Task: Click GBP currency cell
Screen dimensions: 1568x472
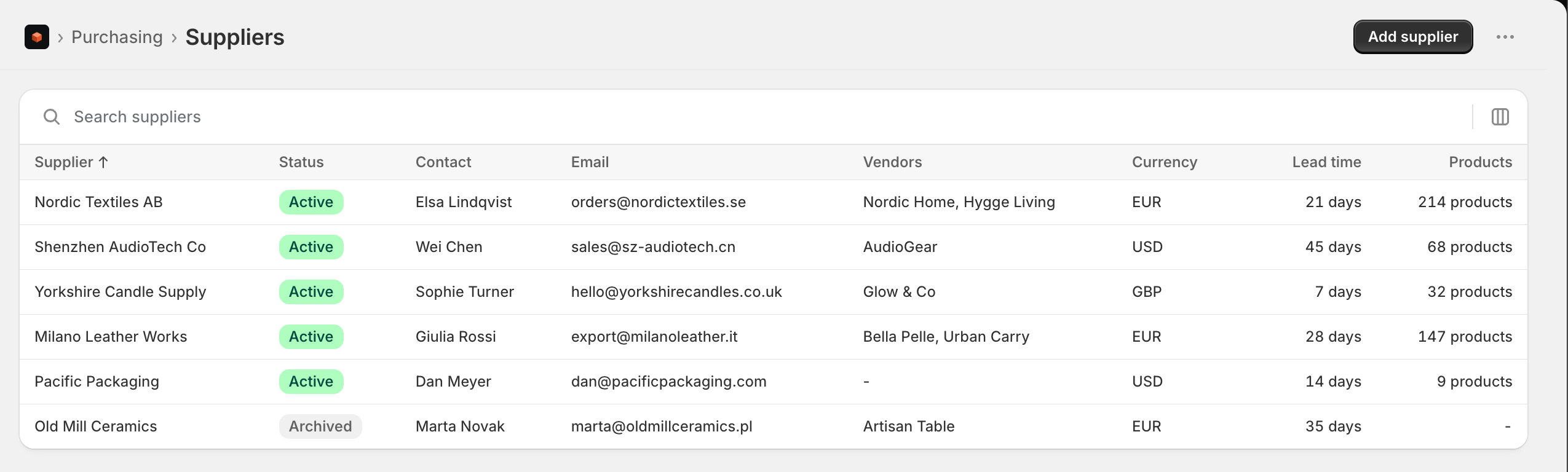Action: 1147,292
